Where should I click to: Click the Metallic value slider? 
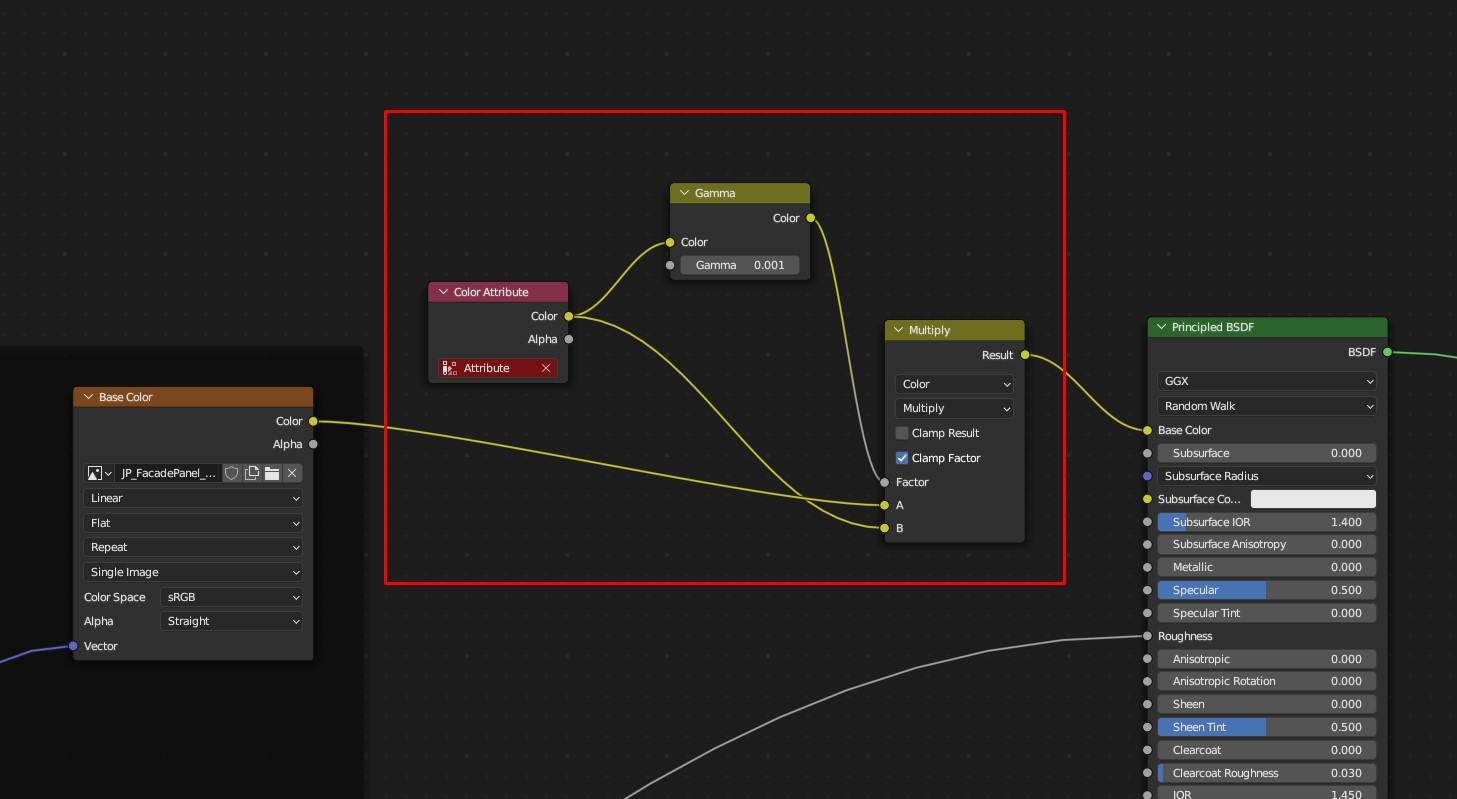[1267, 567]
